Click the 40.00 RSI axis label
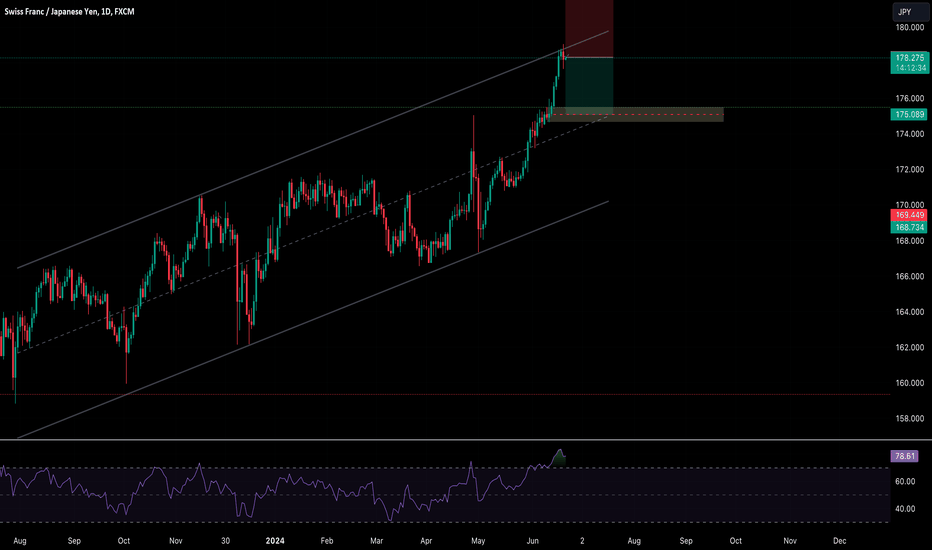The width and height of the screenshot is (932, 550). 905,509
